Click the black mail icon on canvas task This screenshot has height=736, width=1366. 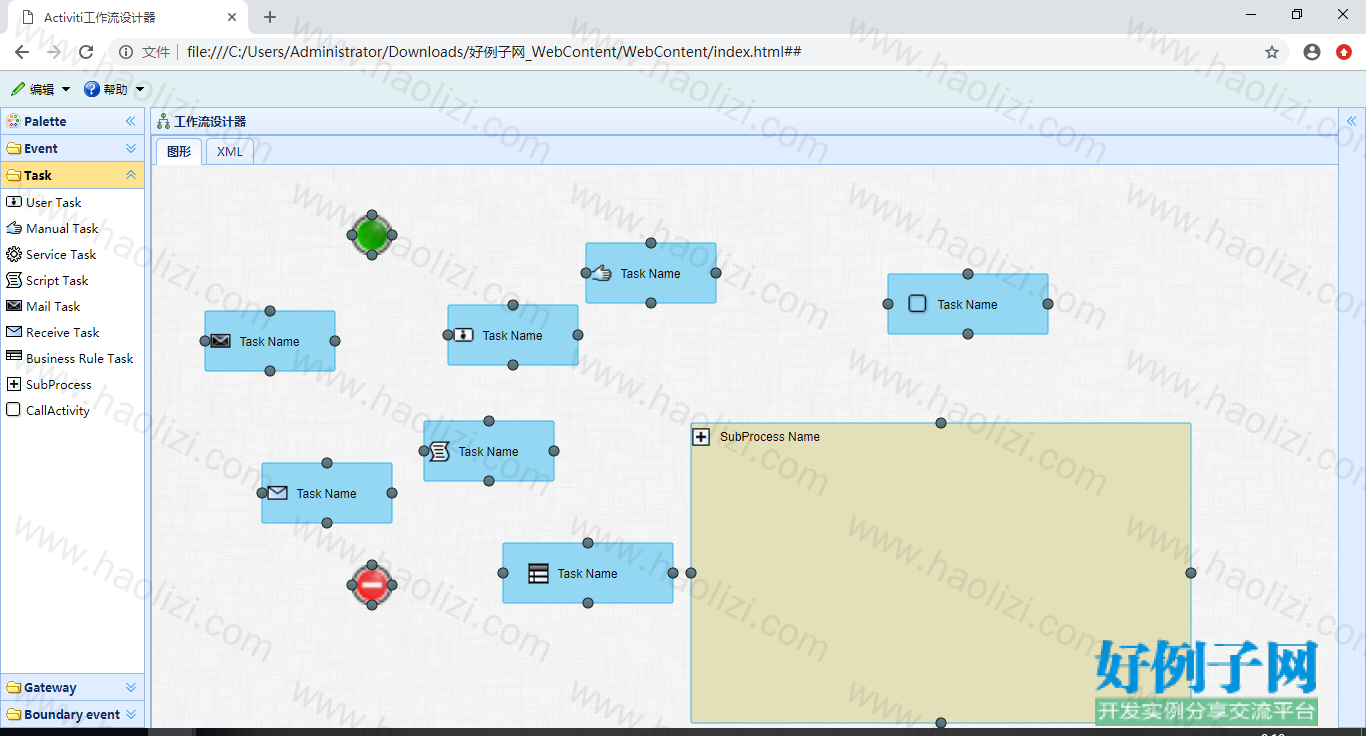(221, 341)
